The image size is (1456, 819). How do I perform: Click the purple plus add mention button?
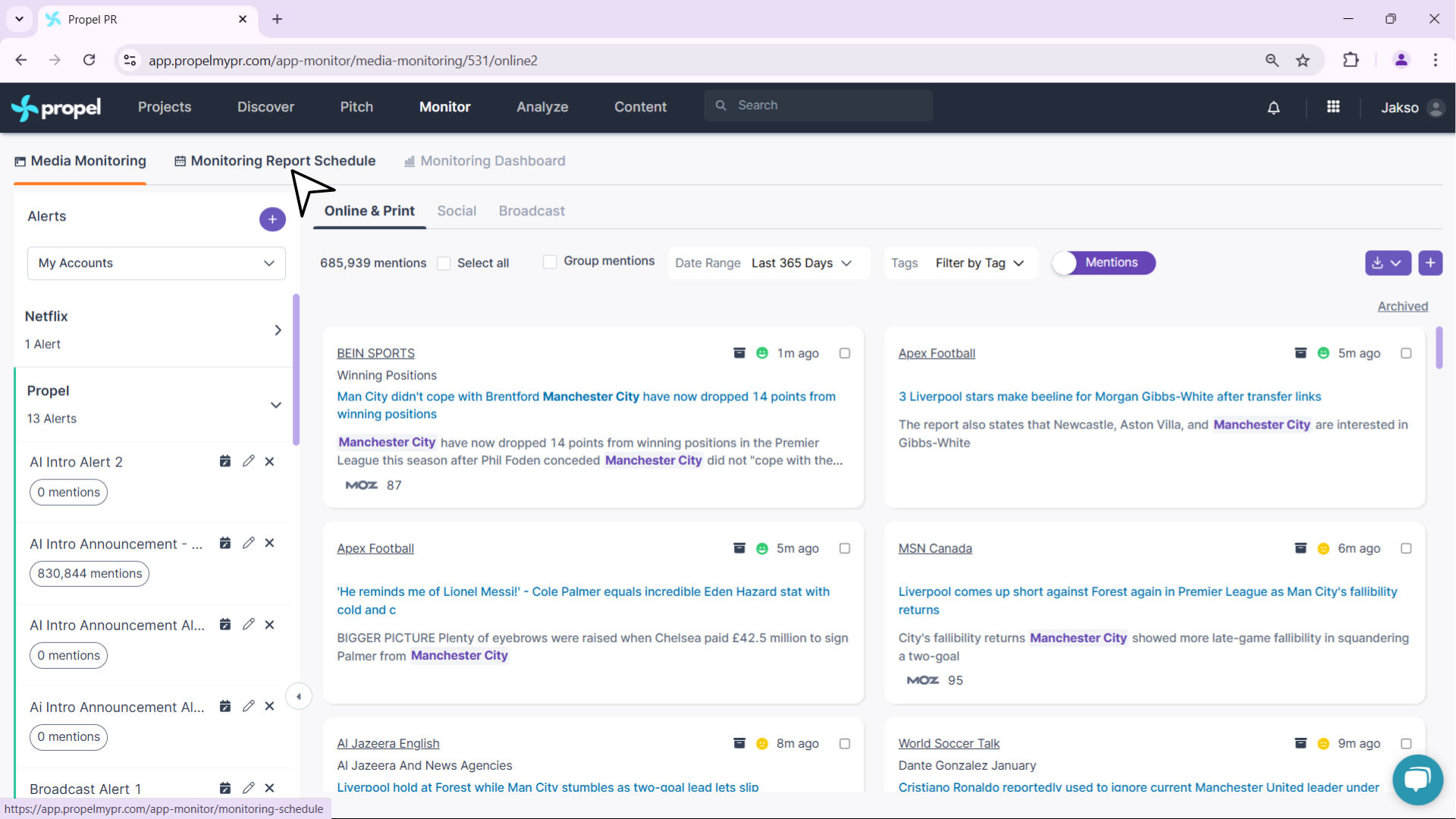1430,263
